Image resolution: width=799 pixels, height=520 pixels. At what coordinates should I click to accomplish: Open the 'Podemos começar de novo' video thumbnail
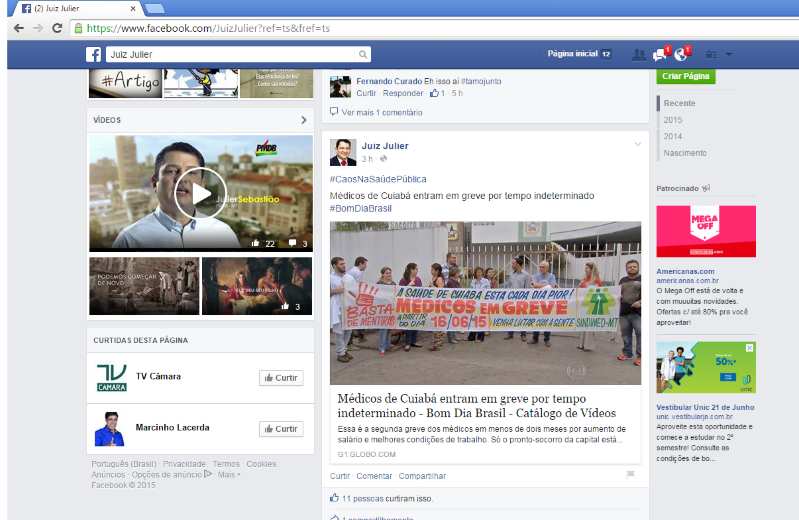coord(144,286)
